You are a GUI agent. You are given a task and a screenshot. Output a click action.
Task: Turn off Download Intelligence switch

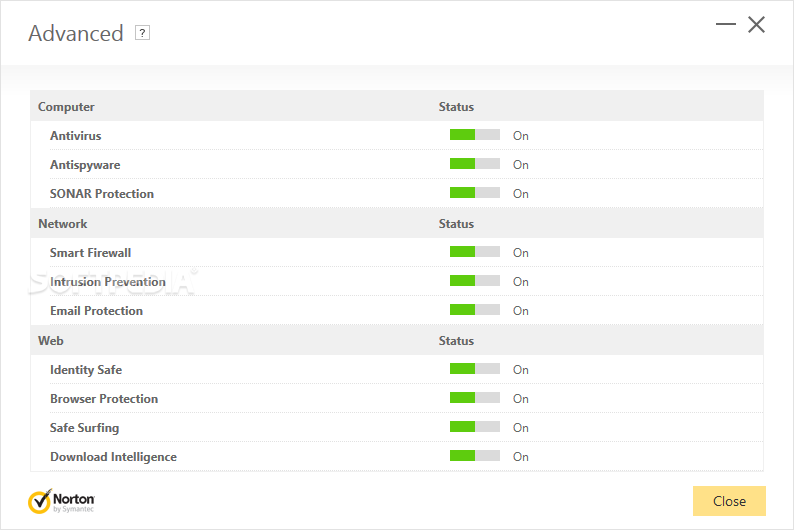click(474, 456)
